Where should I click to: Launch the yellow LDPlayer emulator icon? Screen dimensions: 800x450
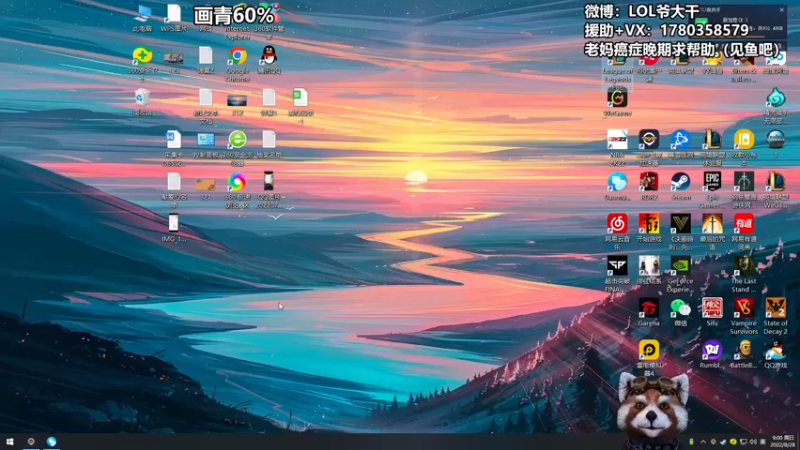click(x=649, y=350)
